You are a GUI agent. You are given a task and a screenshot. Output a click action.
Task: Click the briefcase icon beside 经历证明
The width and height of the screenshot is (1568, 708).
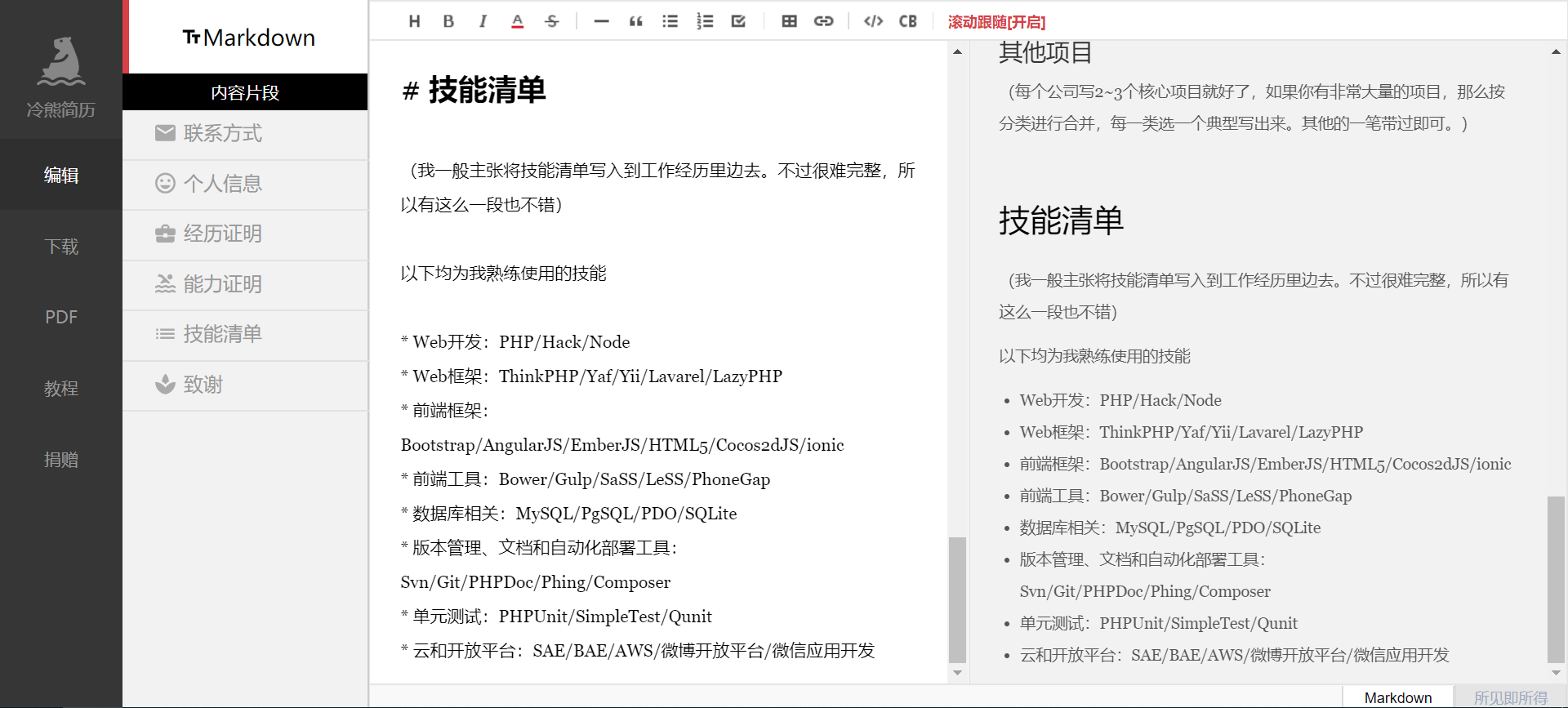point(165,234)
